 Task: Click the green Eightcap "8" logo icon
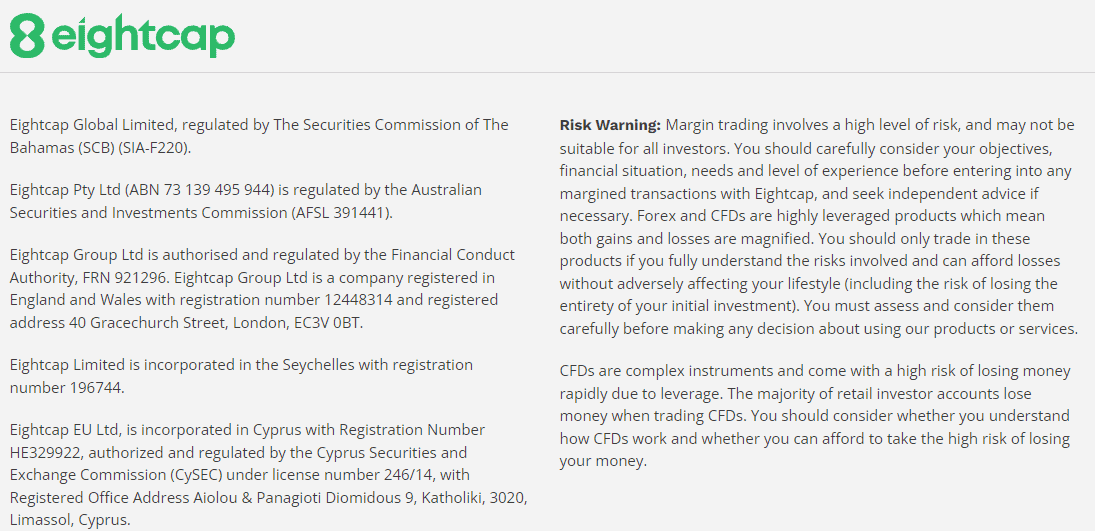(x=27, y=35)
